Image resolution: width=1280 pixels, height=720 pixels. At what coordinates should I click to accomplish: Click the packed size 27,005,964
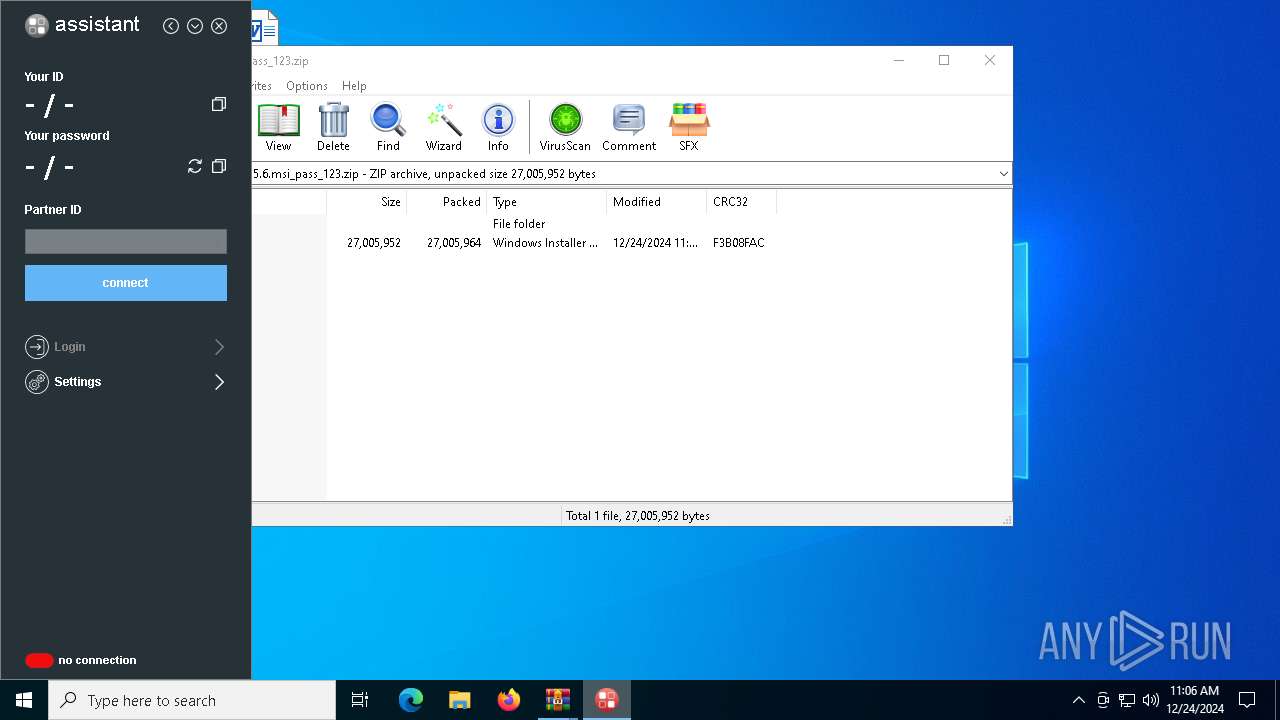(454, 243)
